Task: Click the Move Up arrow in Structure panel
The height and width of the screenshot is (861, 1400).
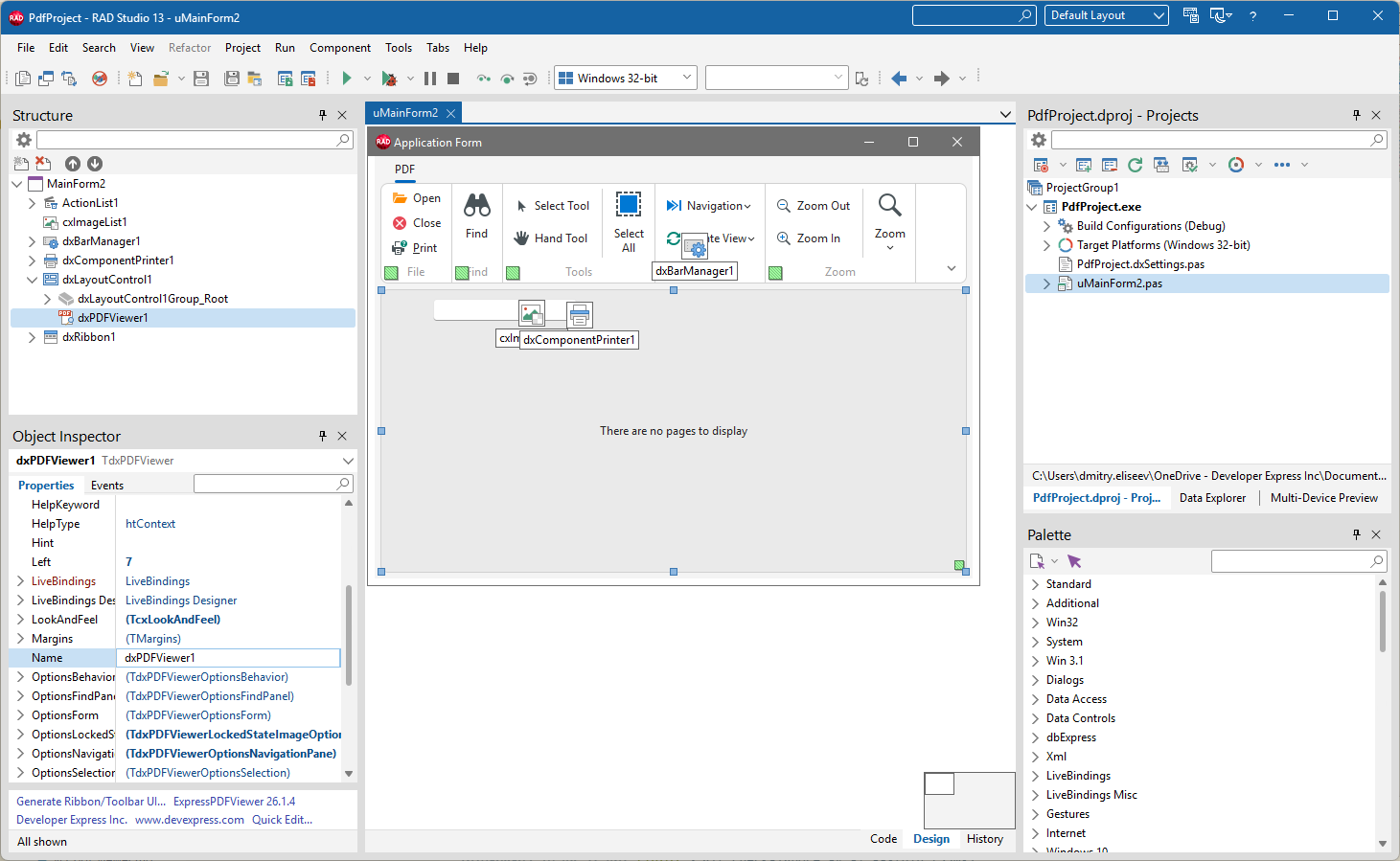Action: [73, 164]
